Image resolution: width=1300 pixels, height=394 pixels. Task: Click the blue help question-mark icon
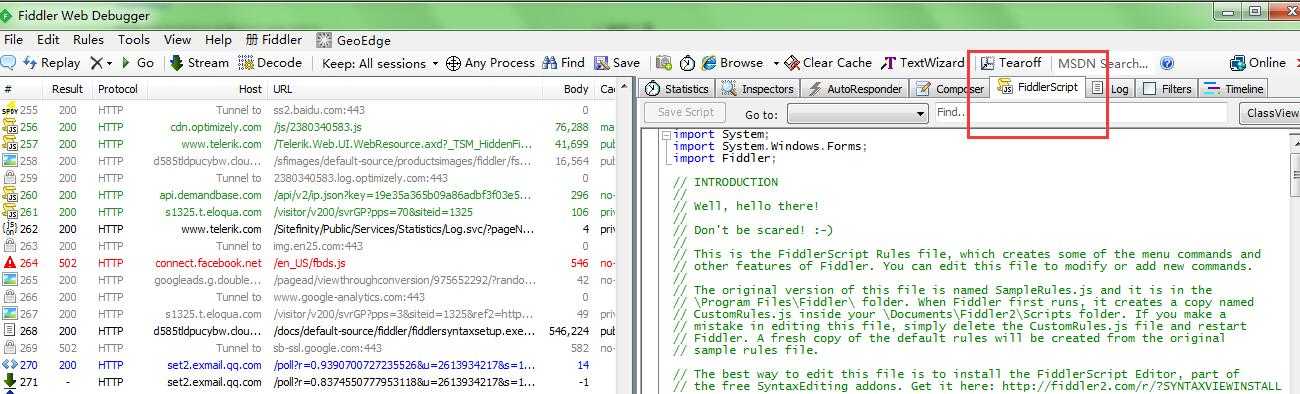pyautogui.click(x=1166, y=63)
